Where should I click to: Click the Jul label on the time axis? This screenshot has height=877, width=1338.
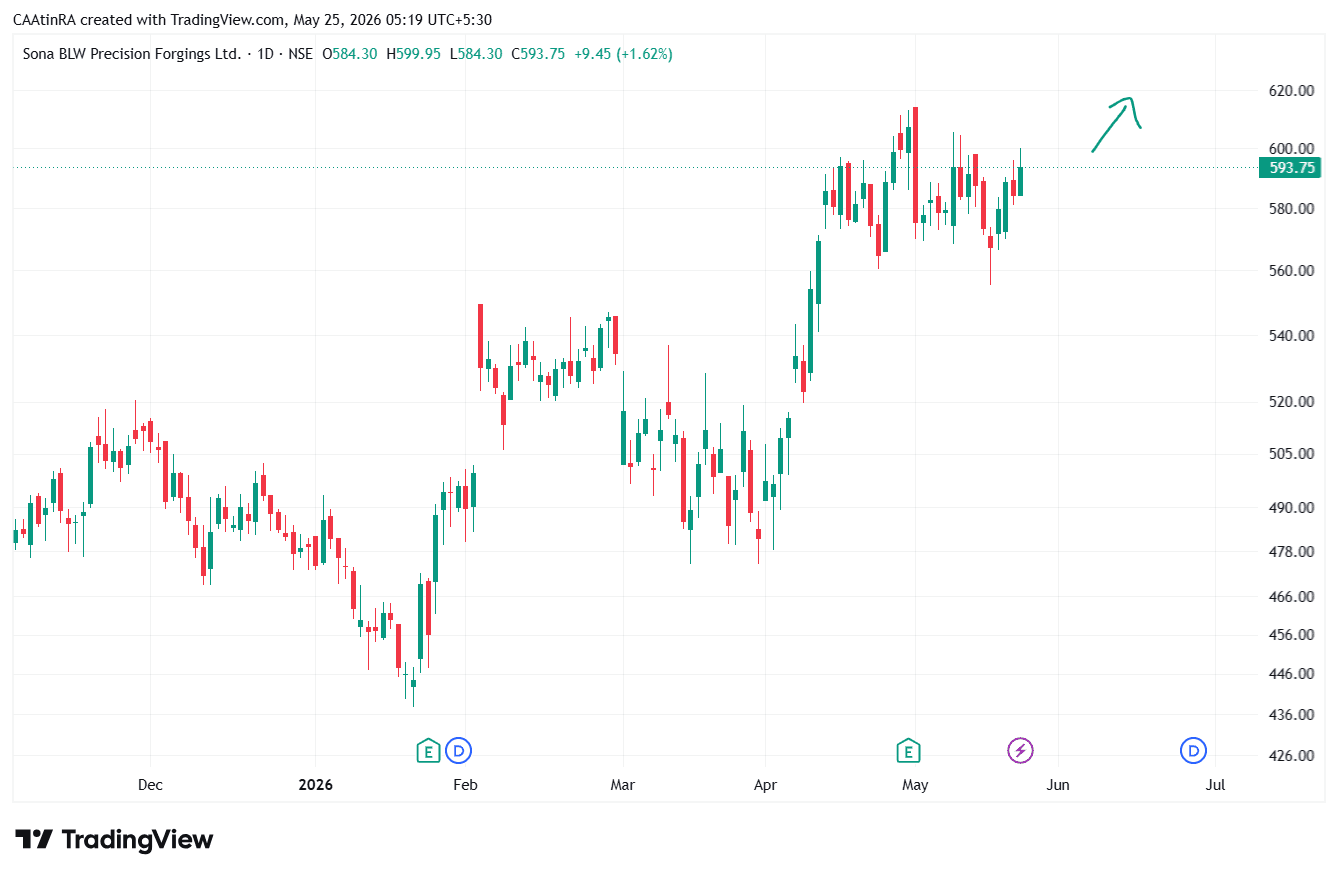1215,785
